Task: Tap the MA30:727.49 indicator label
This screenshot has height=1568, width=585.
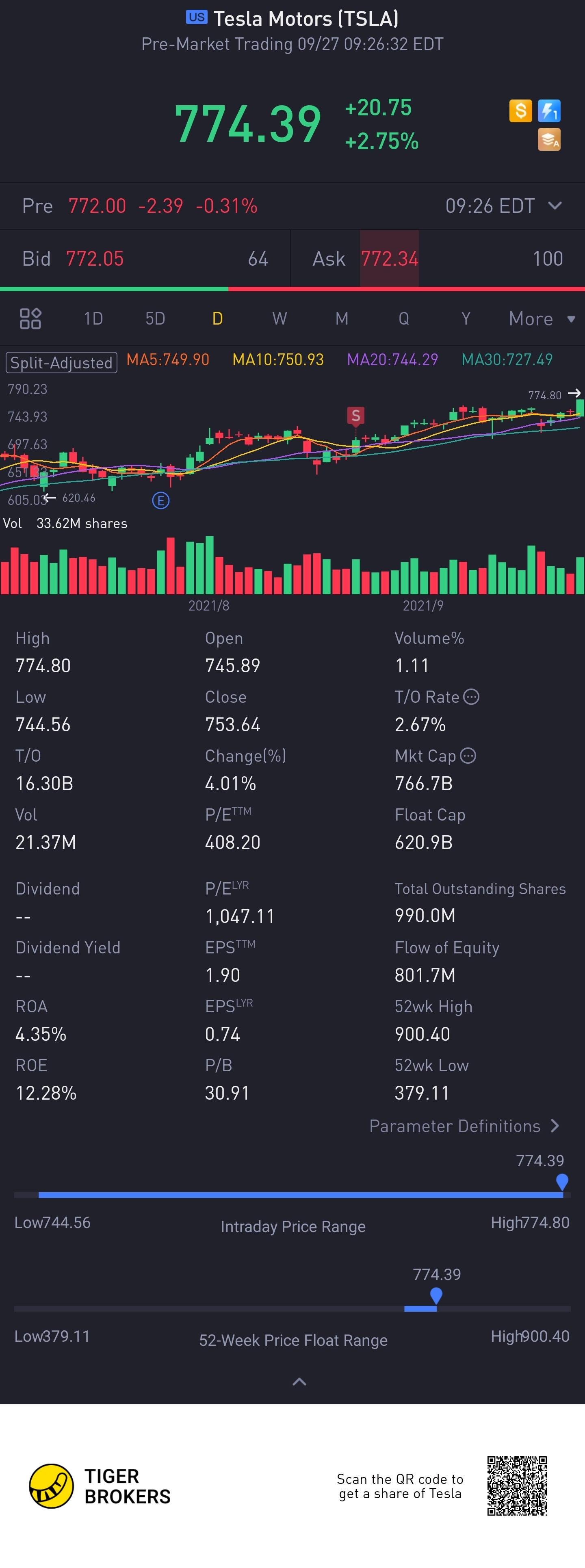Action: (x=507, y=360)
